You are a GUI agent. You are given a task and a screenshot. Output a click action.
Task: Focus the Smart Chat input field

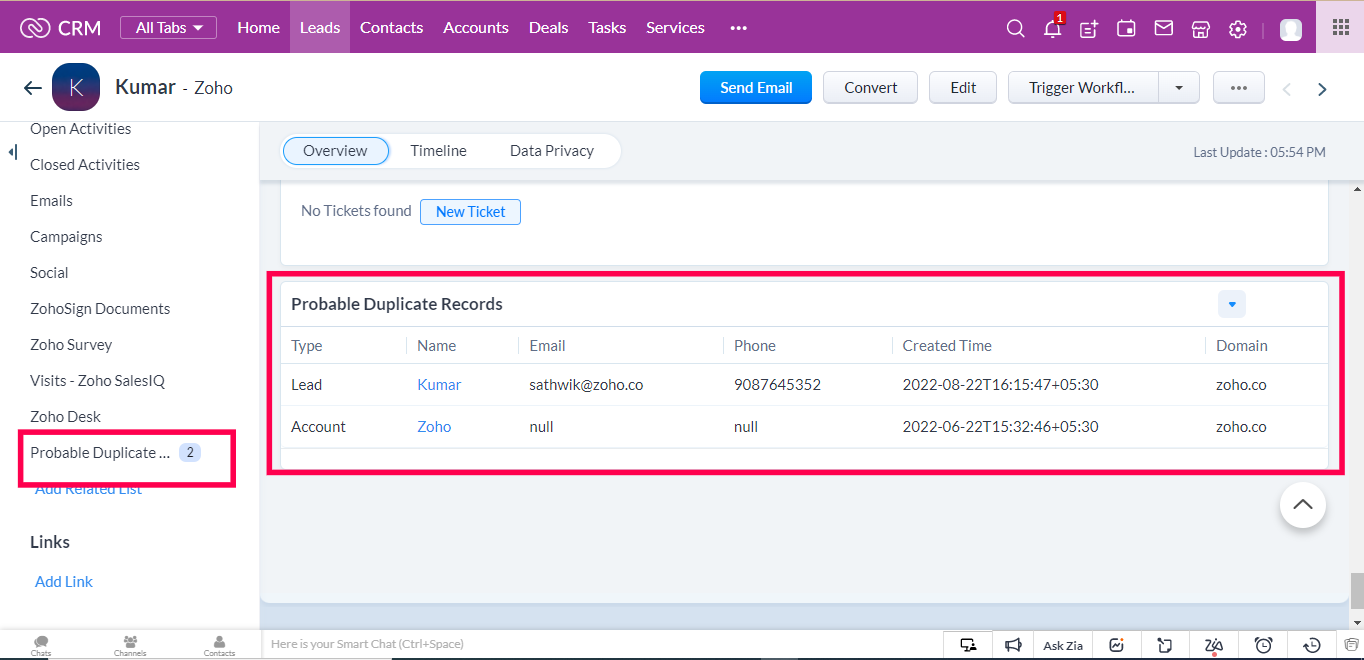[x=600, y=645]
